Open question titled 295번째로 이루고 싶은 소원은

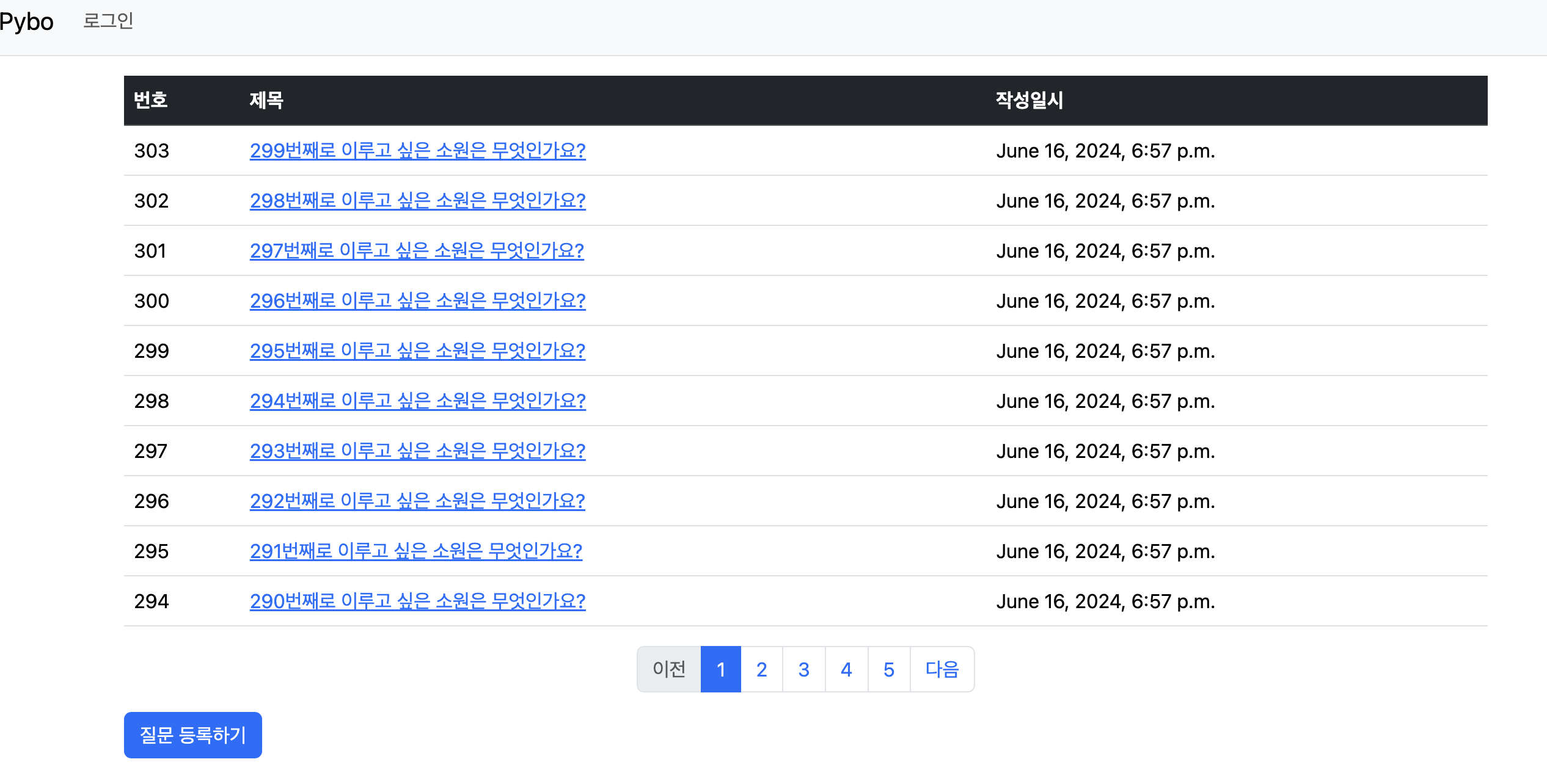418,350
